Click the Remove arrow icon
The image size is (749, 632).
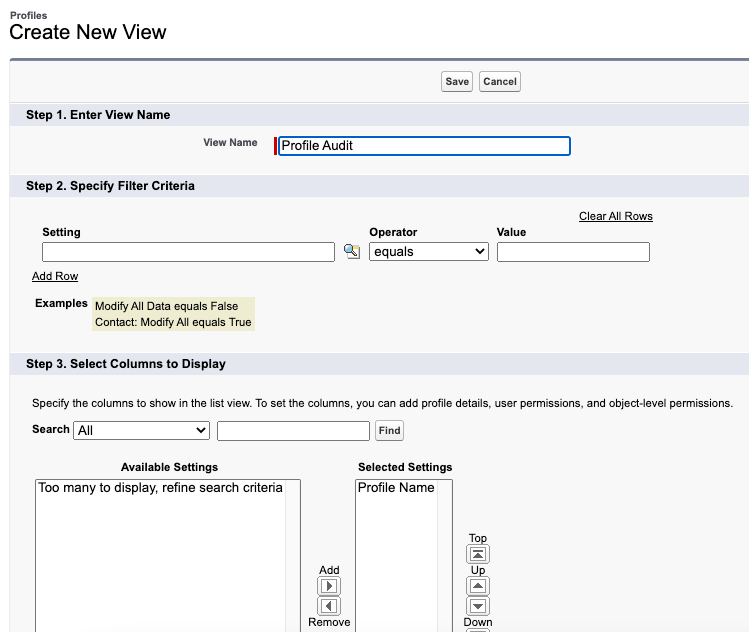[x=329, y=606]
